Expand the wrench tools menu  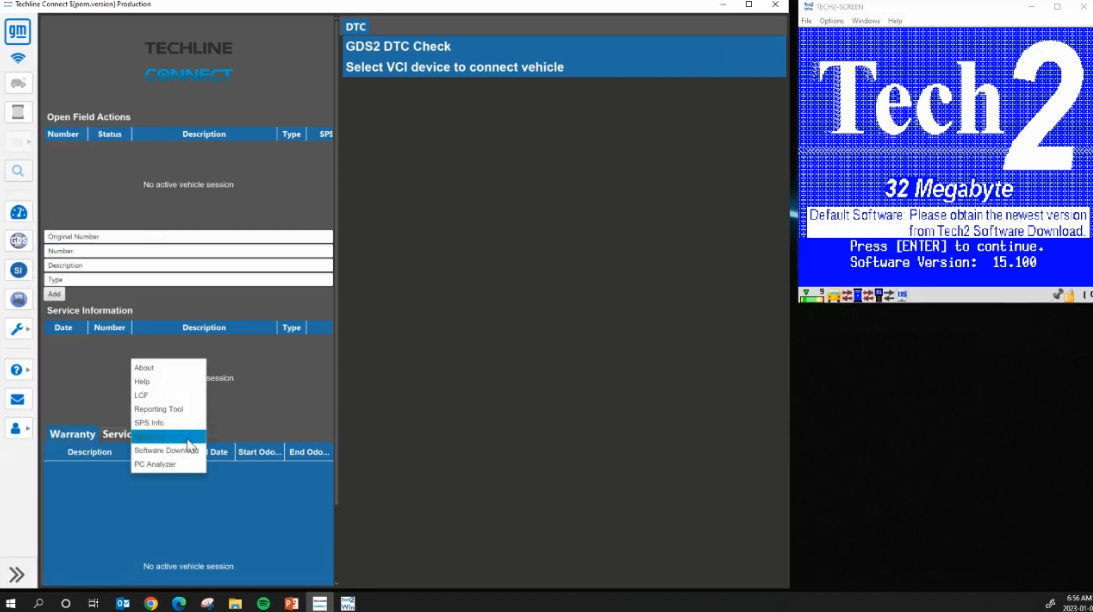19,328
